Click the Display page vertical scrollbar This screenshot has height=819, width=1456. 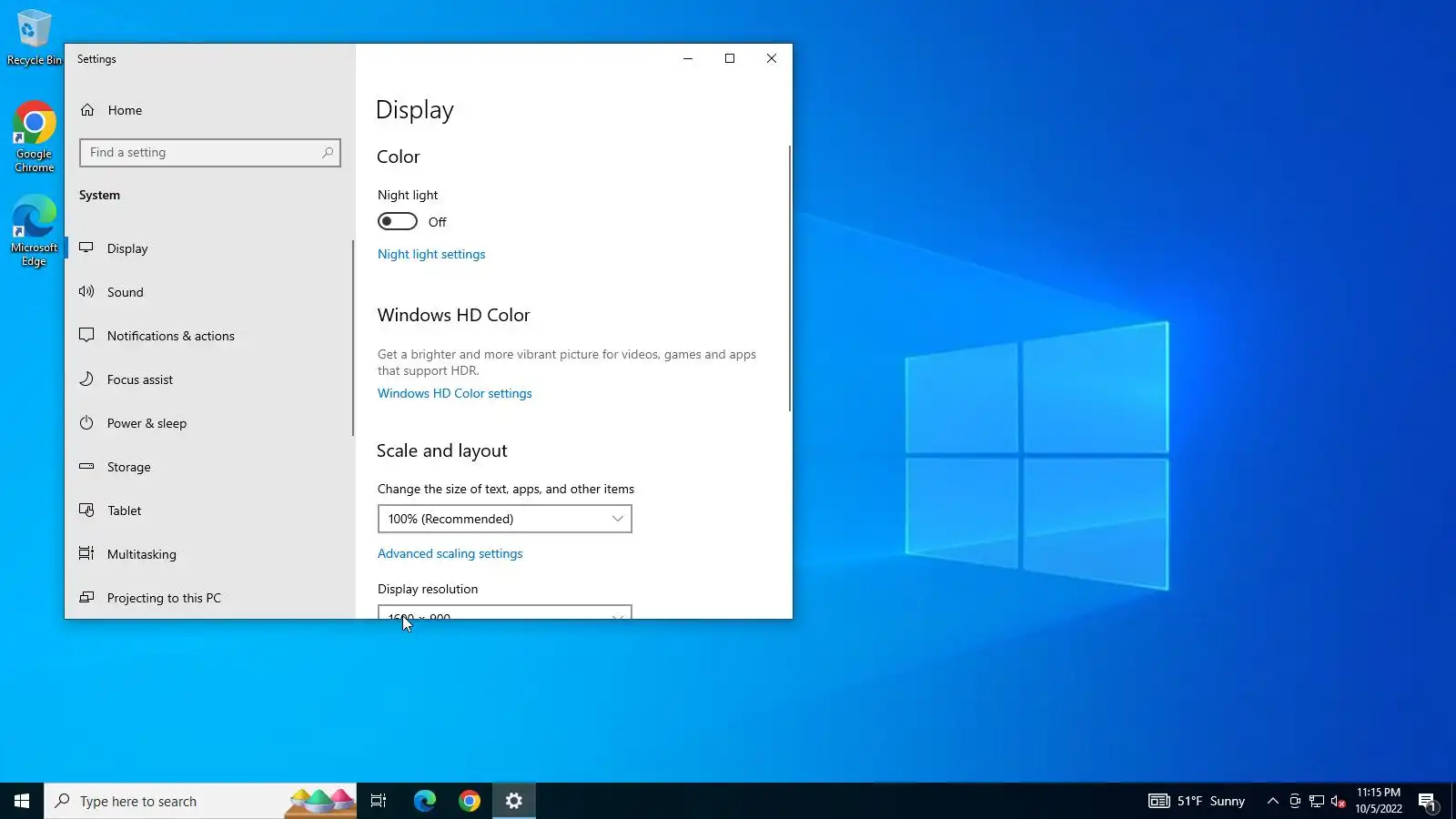coord(789,278)
